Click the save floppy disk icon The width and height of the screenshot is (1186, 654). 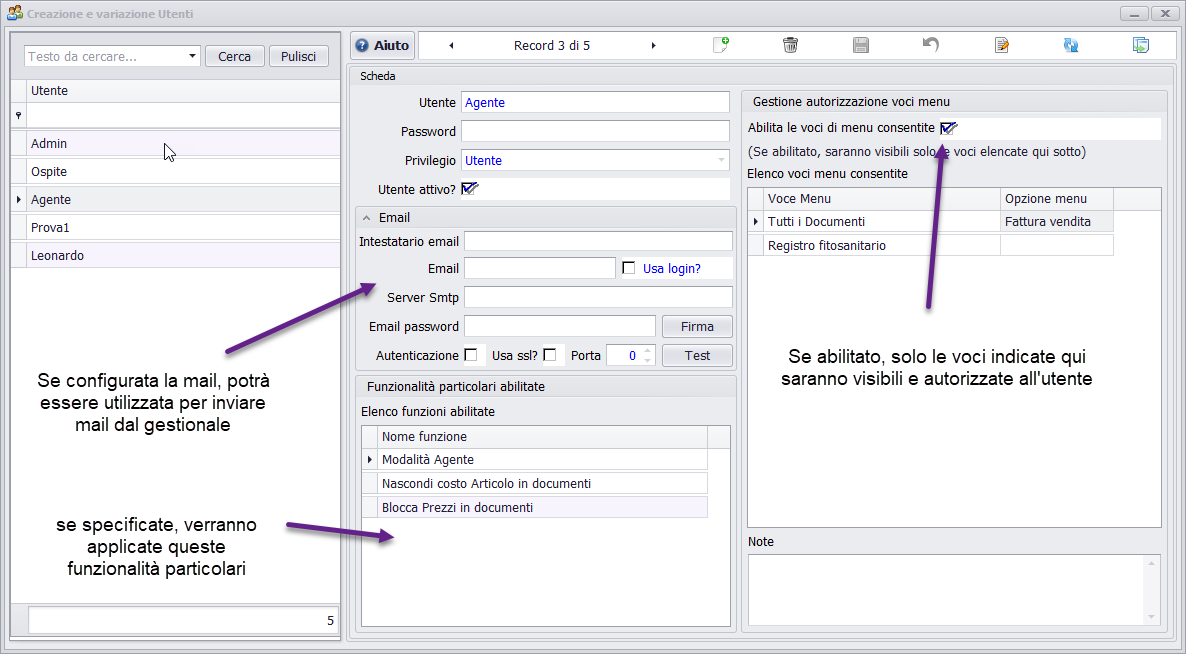860,45
